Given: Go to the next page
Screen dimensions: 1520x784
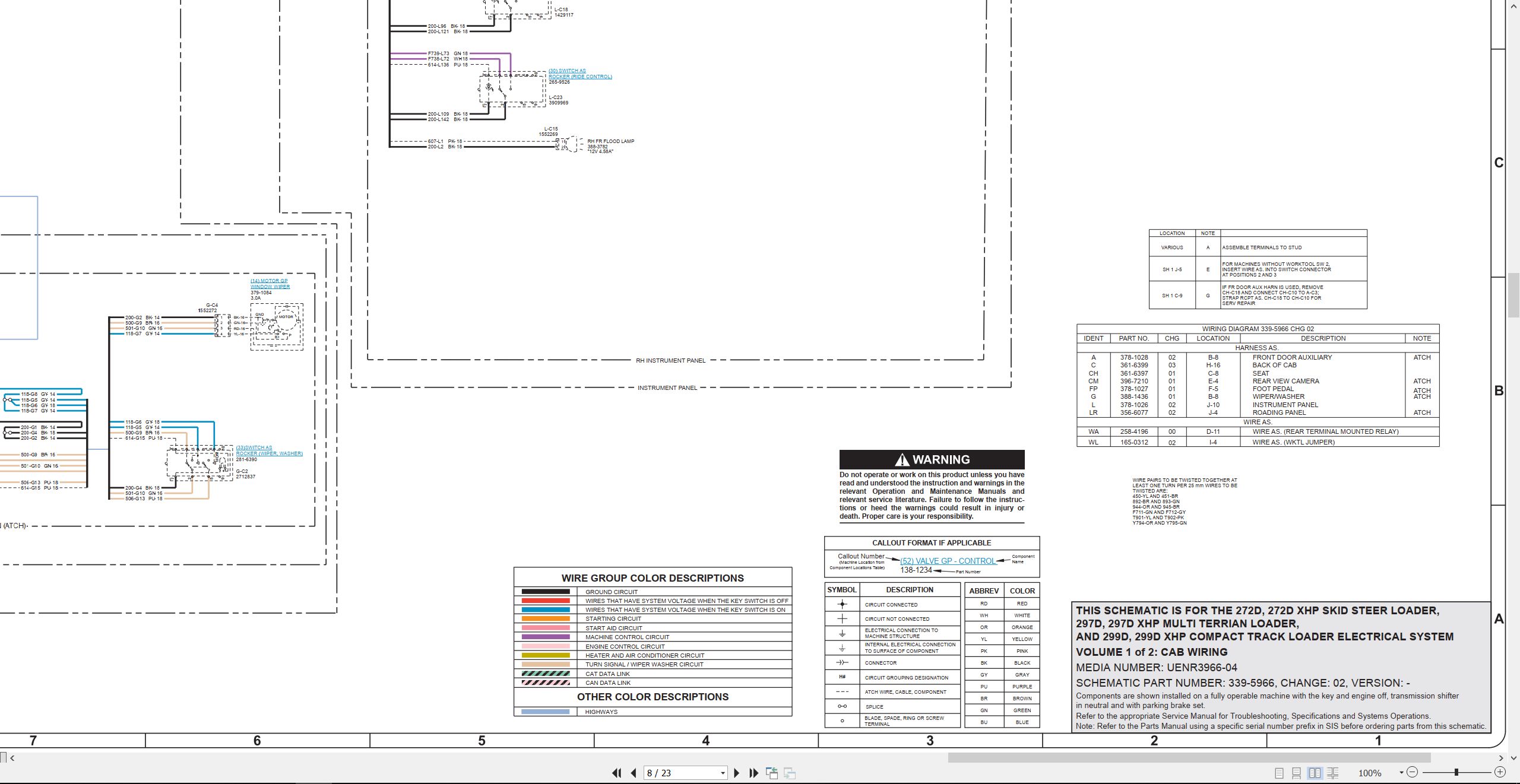Looking at the screenshot, I should (737, 773).
